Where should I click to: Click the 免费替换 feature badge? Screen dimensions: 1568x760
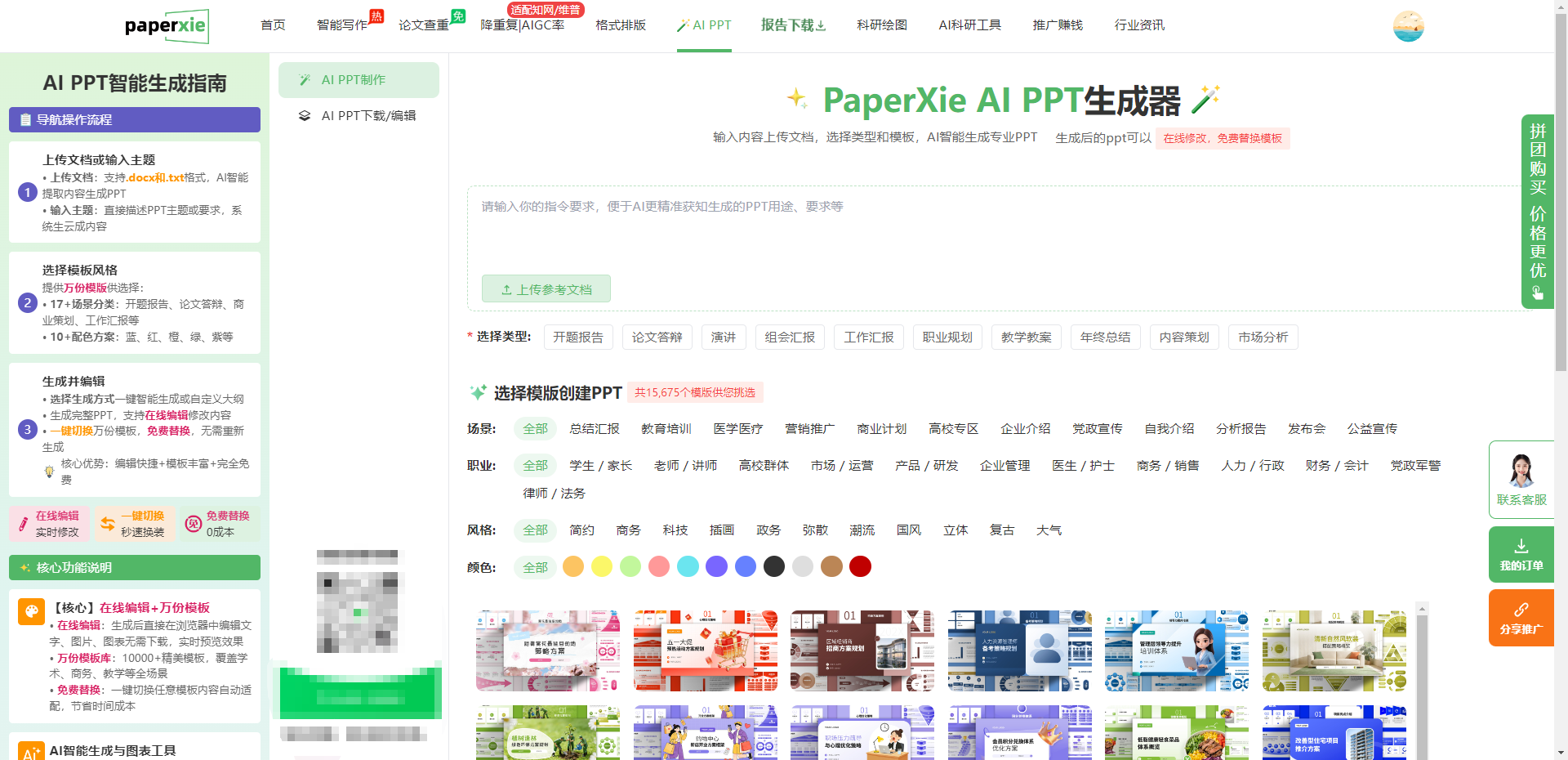coord(219,524)
